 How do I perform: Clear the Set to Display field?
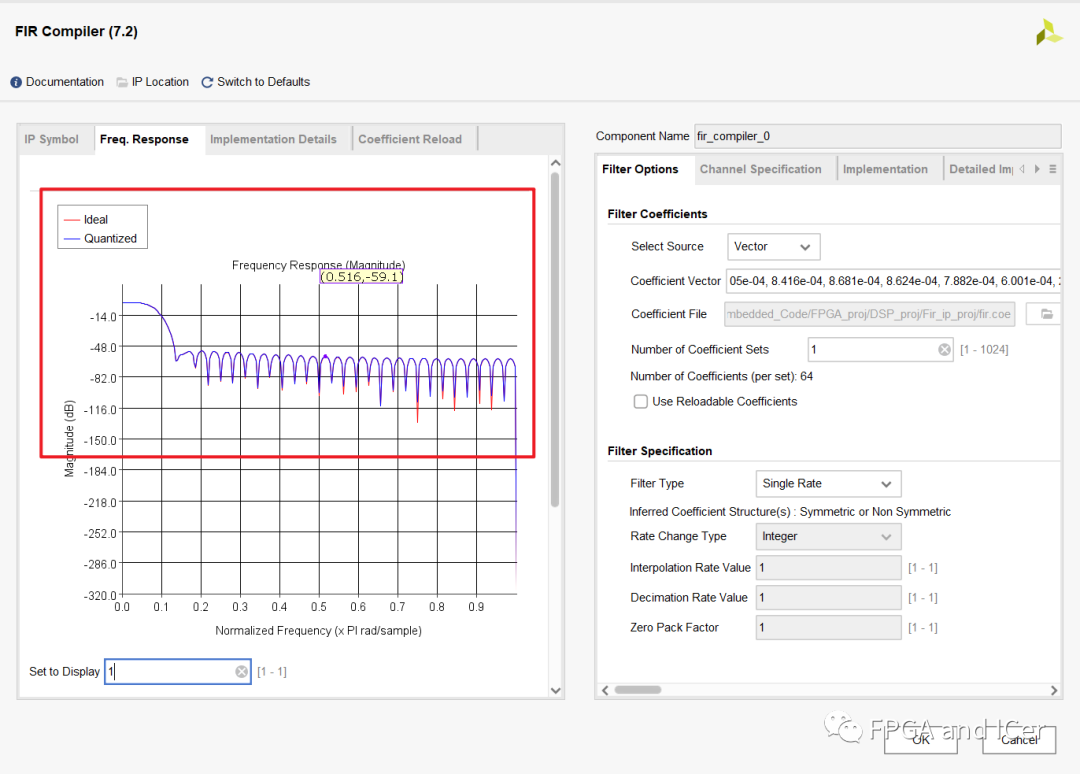(241, 671)
